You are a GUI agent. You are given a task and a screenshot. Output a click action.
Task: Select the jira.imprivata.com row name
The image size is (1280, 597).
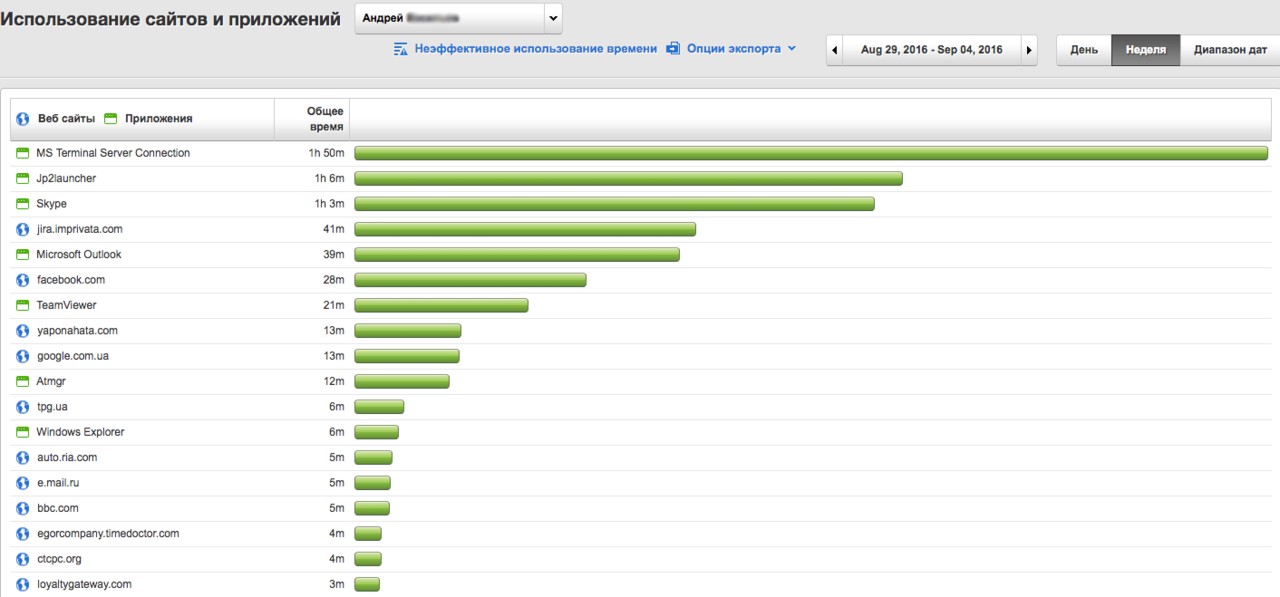coord(80,229)
